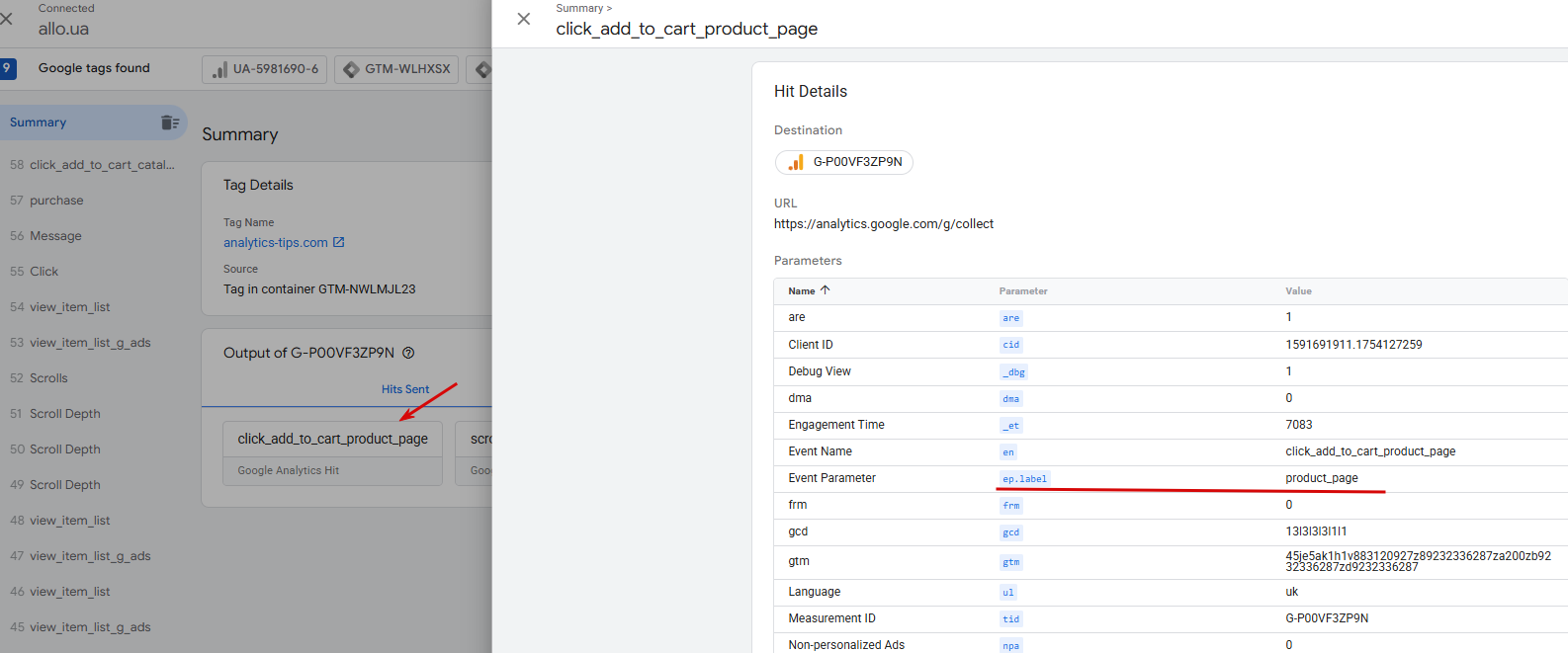Select event 53 view_item_list_g_ads
This screenshot has height=653, width=1568.
(x=90, y=343)
